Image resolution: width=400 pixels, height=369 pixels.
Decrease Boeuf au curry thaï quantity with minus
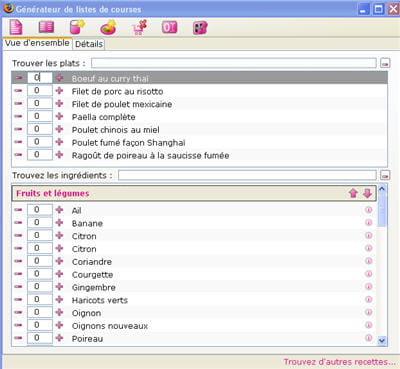(18, 78)
